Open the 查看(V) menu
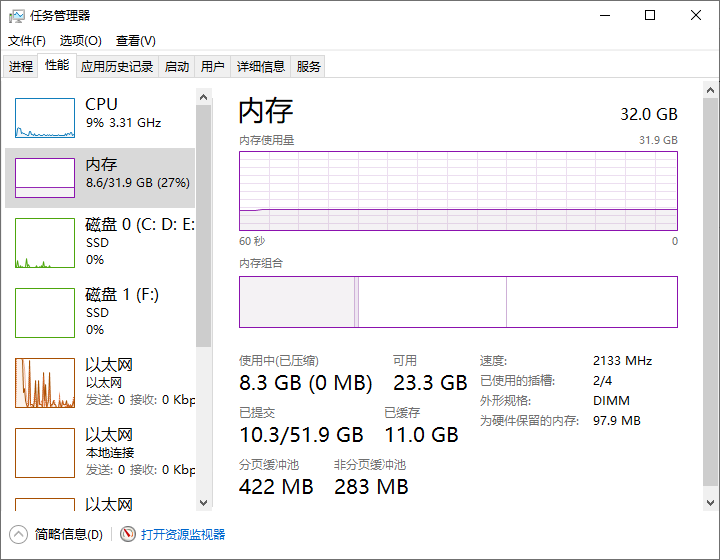The height and width of the screenshot is (560, 720). tap(136, 41)
